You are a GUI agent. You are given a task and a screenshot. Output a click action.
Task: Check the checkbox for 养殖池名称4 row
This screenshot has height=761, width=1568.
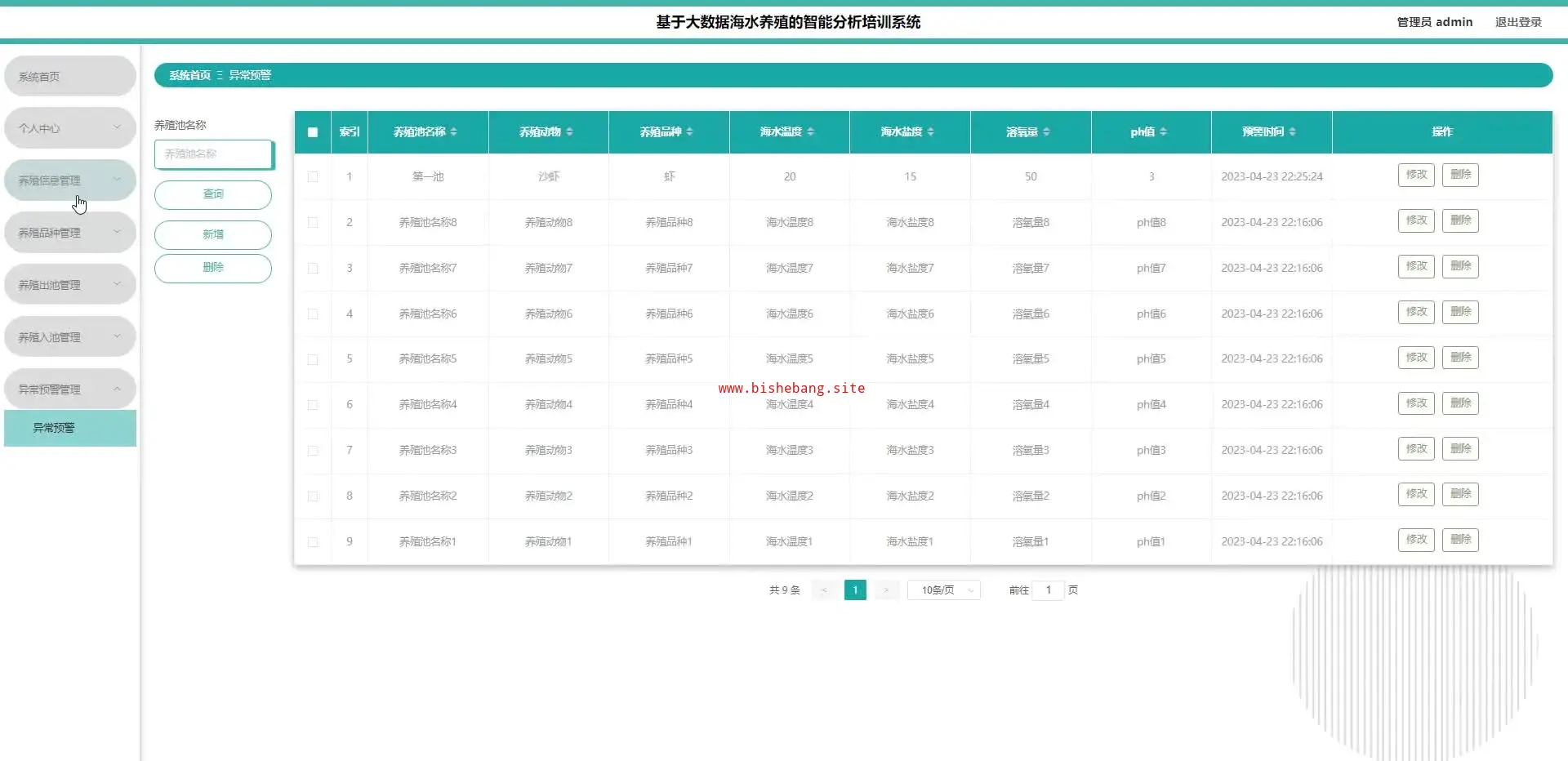pyautogui.click(x=313, y=405)
